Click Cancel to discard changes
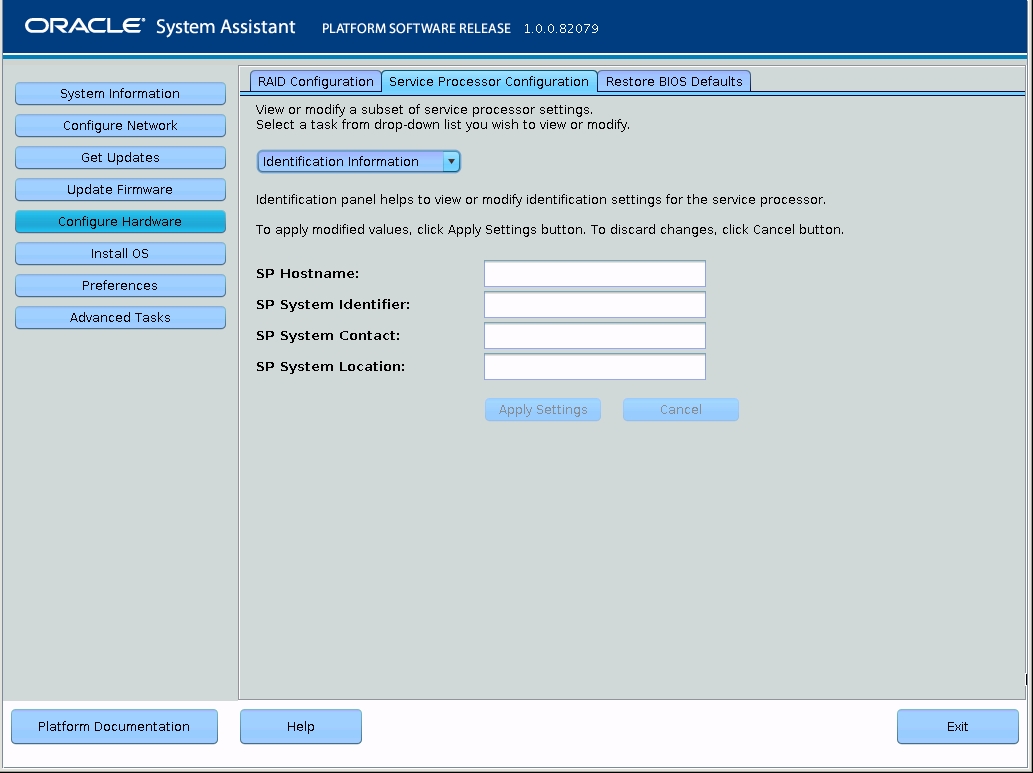The height and width of the screenshot is (773, 1033). 681,409
